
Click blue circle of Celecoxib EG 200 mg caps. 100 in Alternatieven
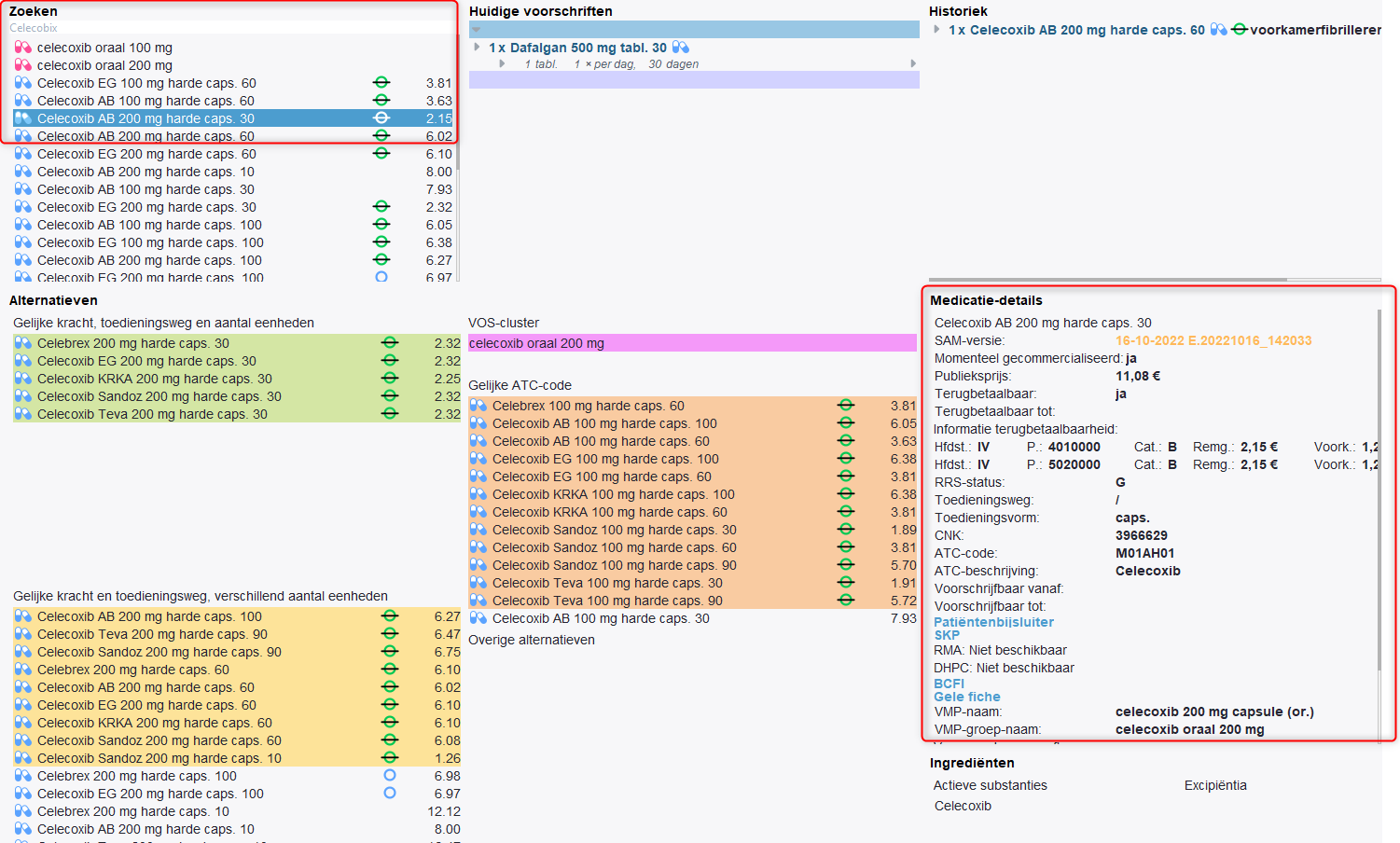390,793
